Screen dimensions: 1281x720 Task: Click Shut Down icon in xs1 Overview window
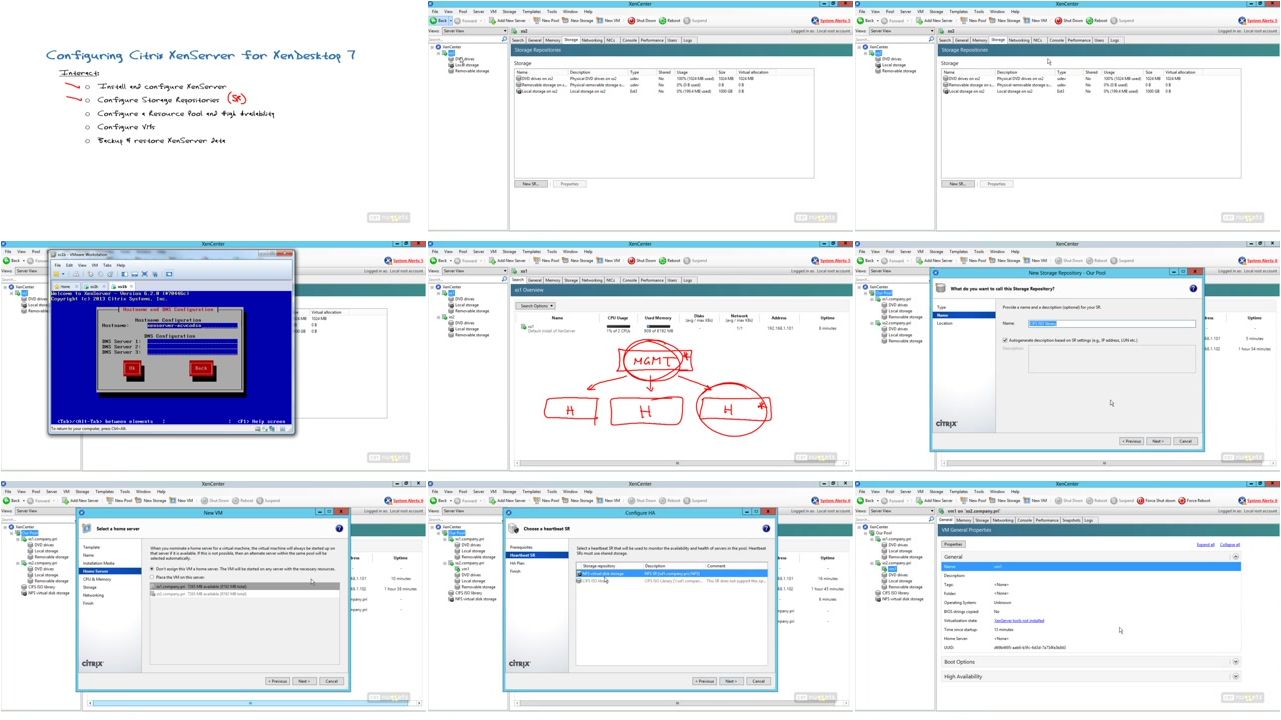click(x=631, y=260)
